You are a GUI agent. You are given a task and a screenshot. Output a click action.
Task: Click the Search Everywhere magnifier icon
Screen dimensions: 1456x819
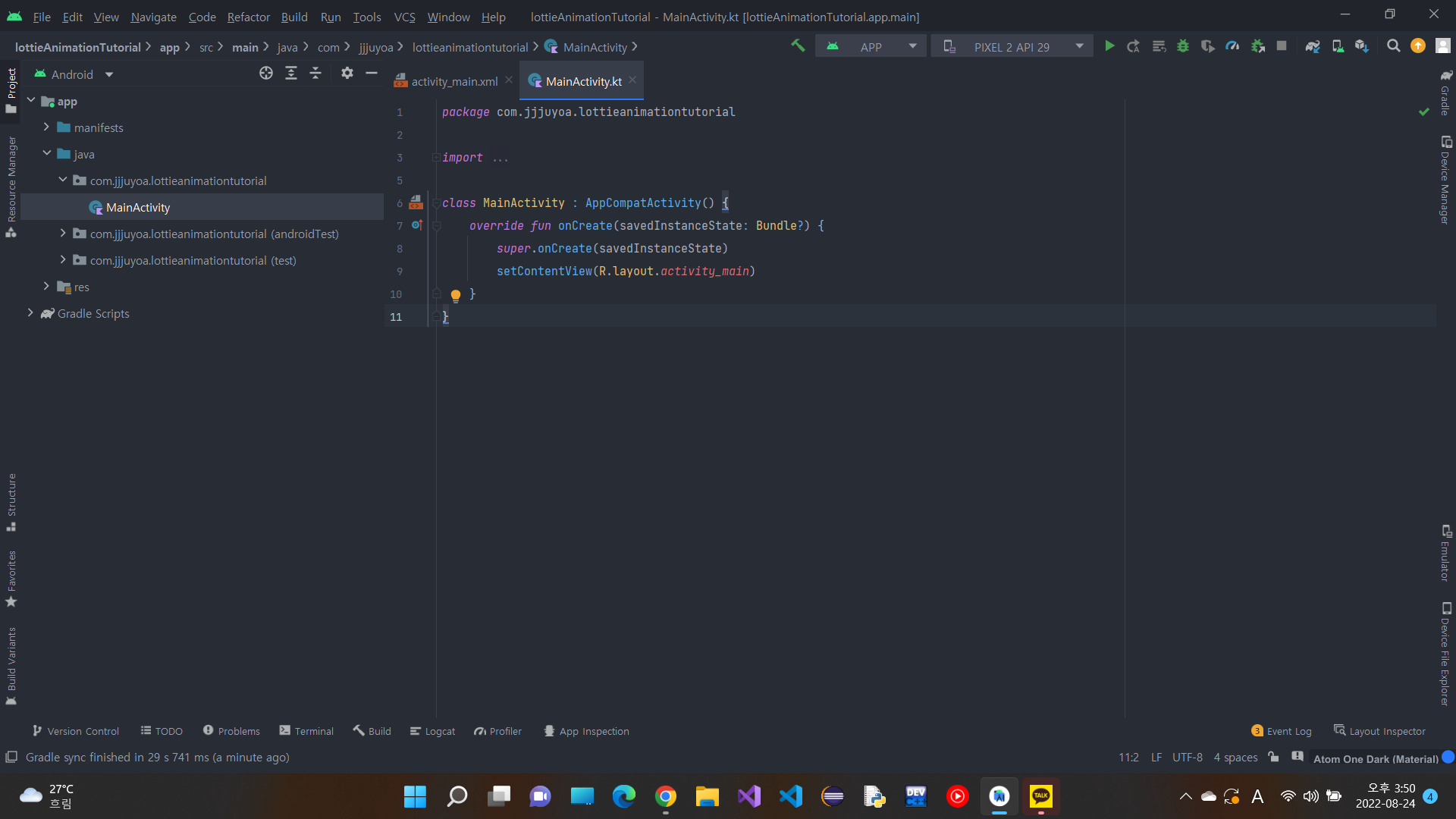pos(1393,46)
